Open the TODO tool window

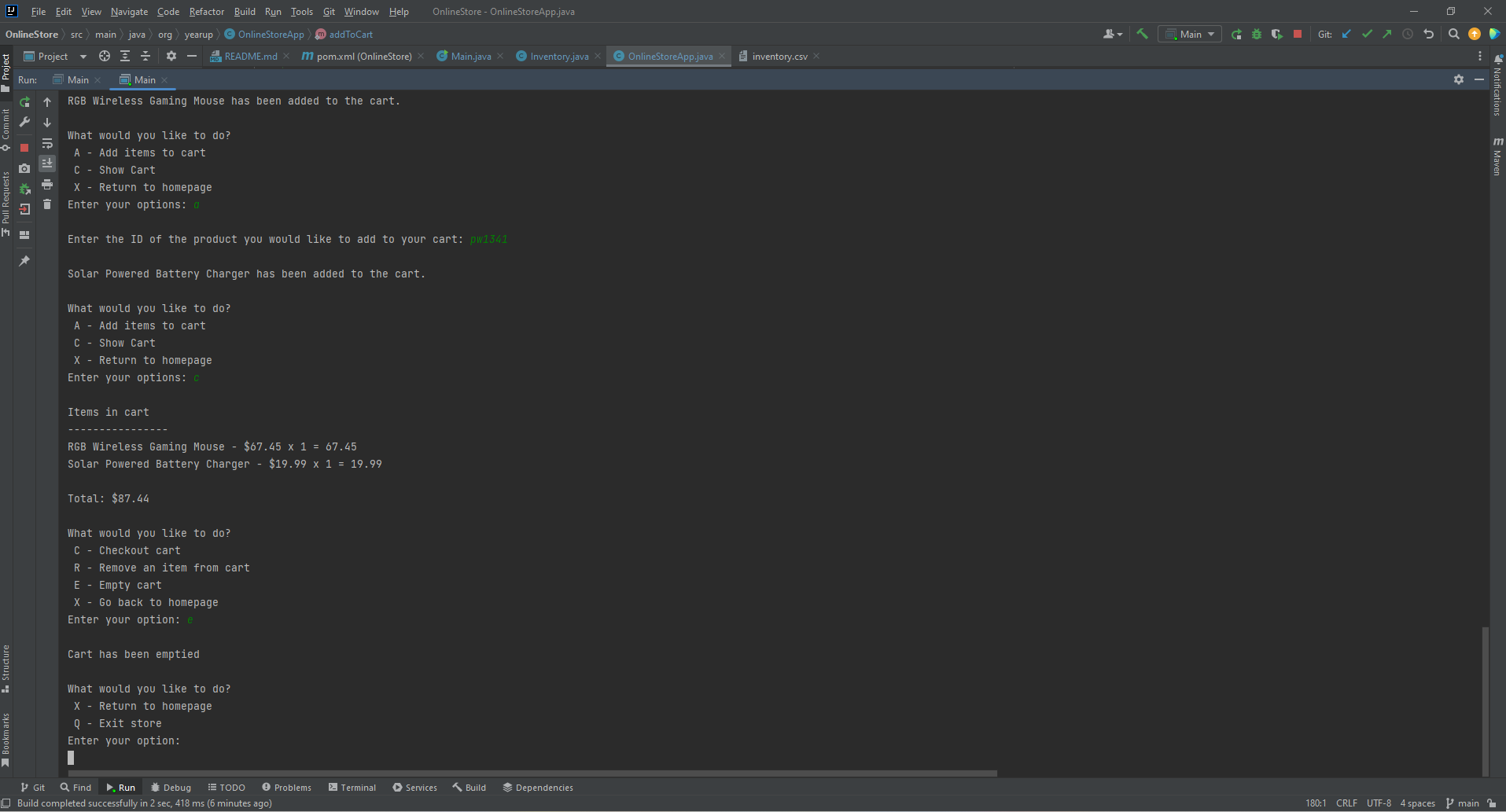click(x=226, y=788)
